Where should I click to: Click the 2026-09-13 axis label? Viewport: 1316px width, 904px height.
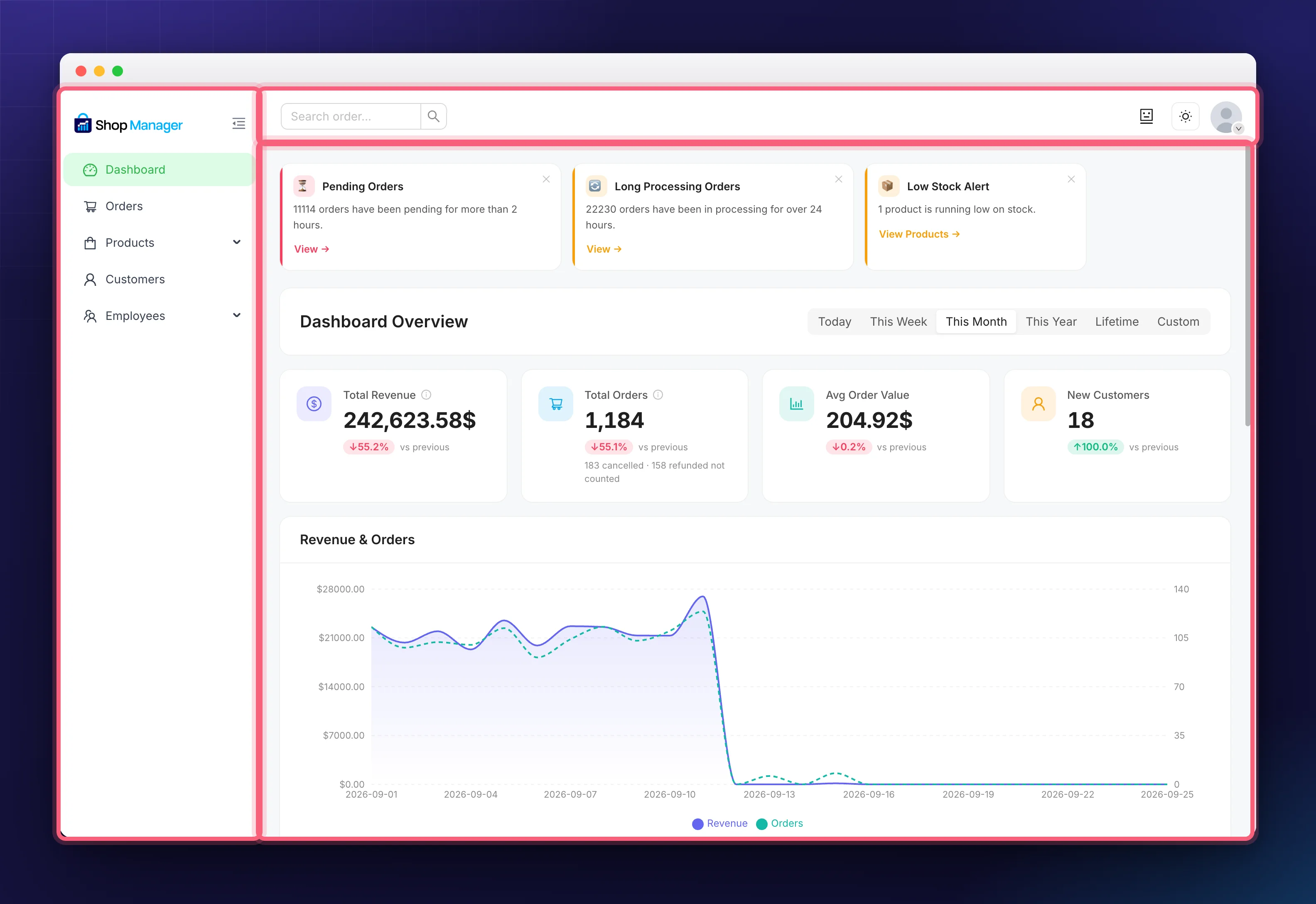769,795
